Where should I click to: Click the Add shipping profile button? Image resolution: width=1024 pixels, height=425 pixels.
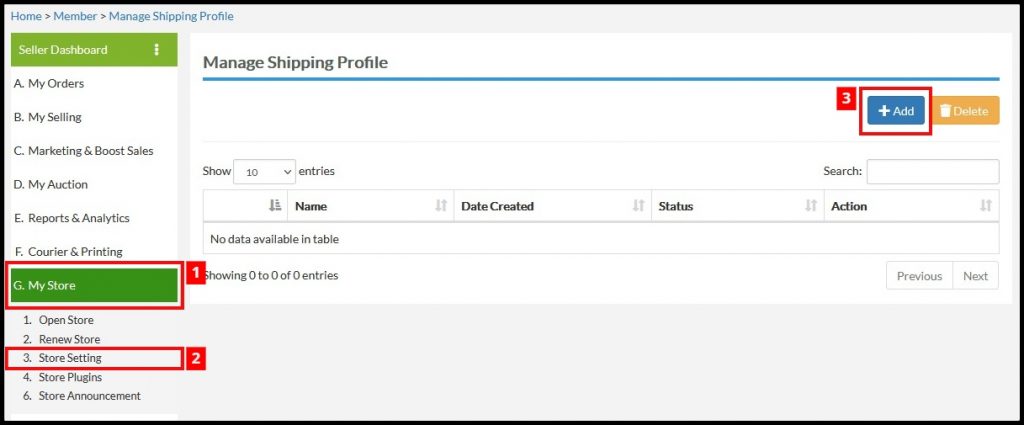coord(896,111)
